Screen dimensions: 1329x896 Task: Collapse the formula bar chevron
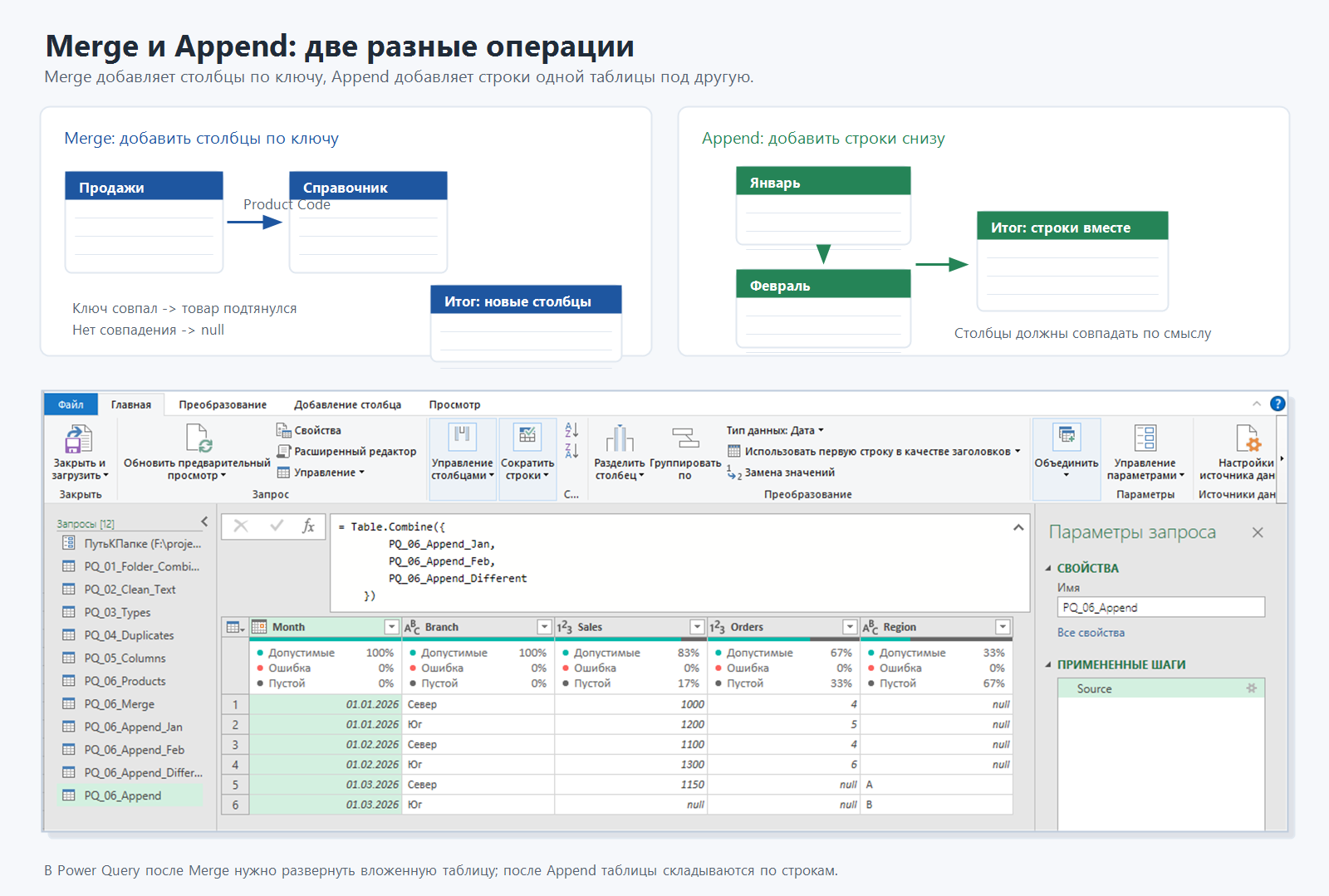pos(1018,527)
